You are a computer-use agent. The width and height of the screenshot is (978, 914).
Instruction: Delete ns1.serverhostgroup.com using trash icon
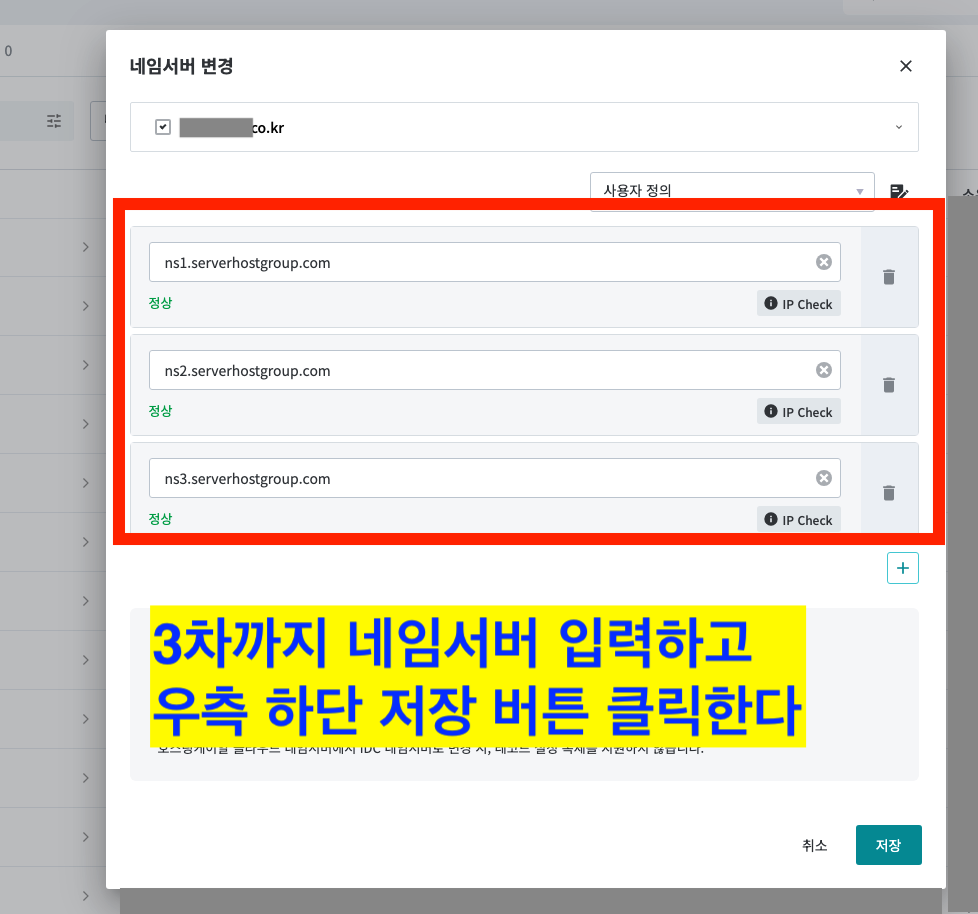[x=888, y=277]
